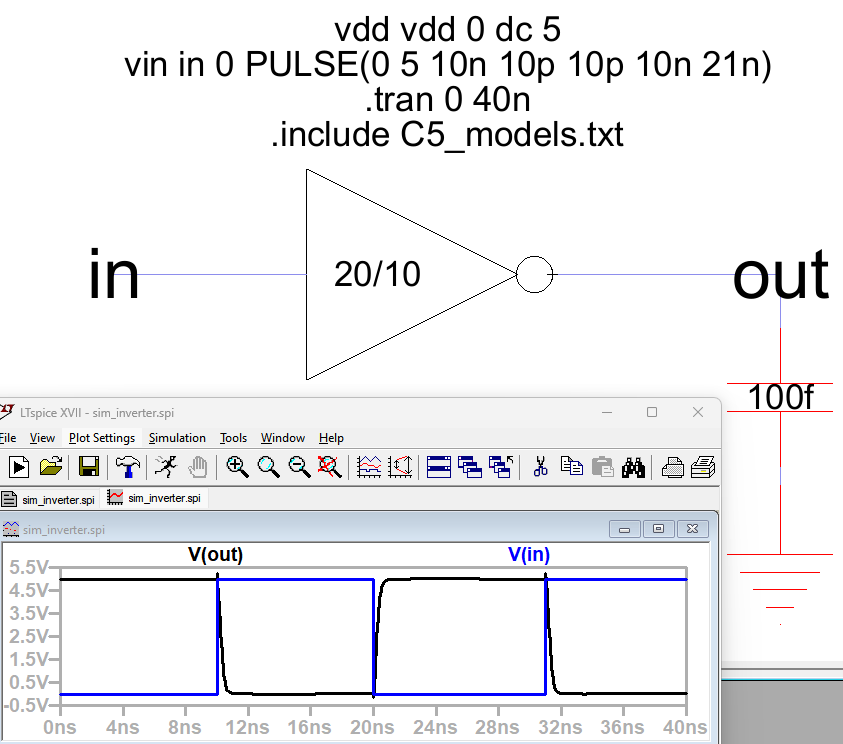Open the Tools menu
The image size is (843, 744).
click(233, 438)
